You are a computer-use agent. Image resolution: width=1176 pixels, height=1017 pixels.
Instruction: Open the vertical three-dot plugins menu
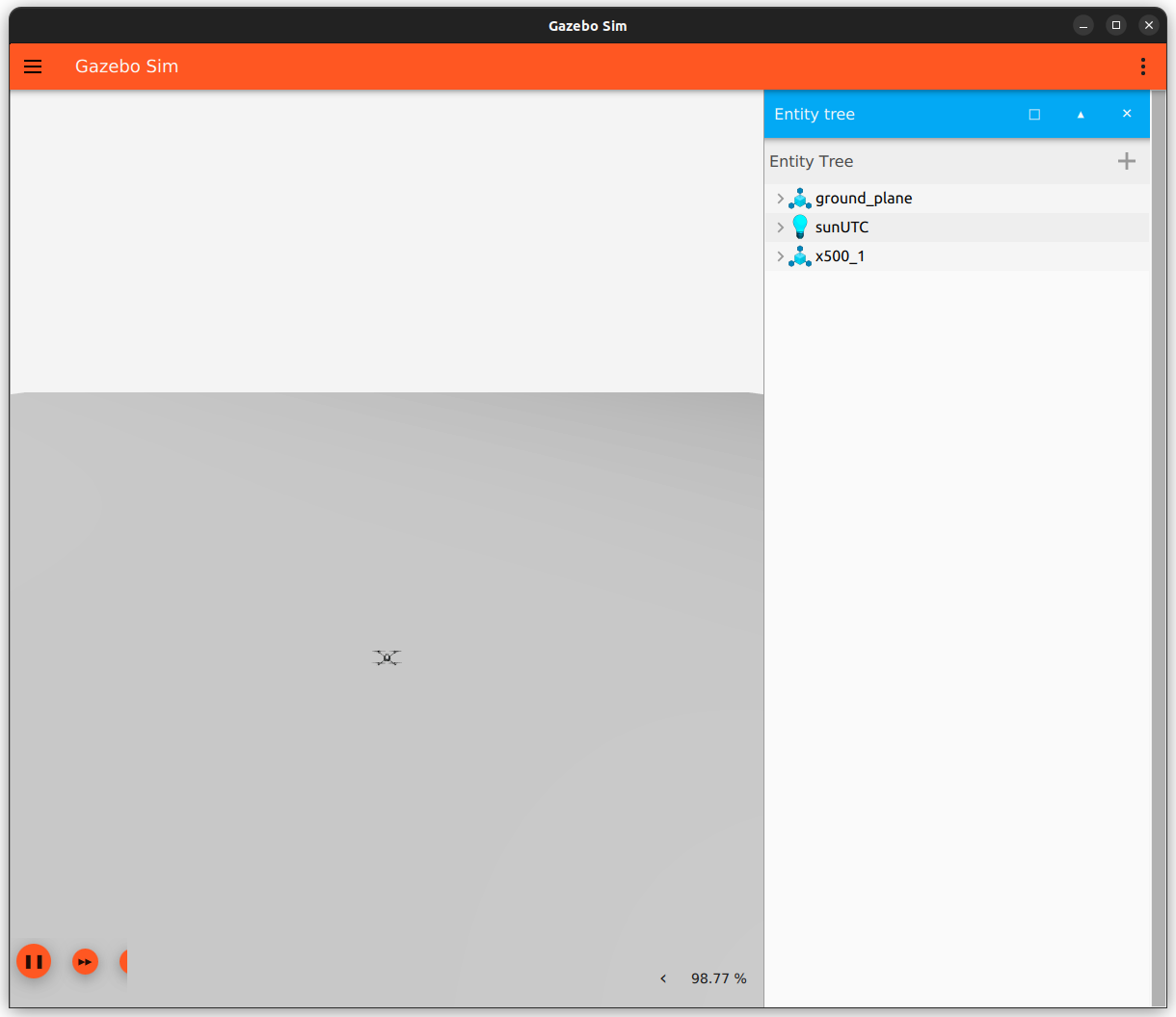(x=1143, y=67)
